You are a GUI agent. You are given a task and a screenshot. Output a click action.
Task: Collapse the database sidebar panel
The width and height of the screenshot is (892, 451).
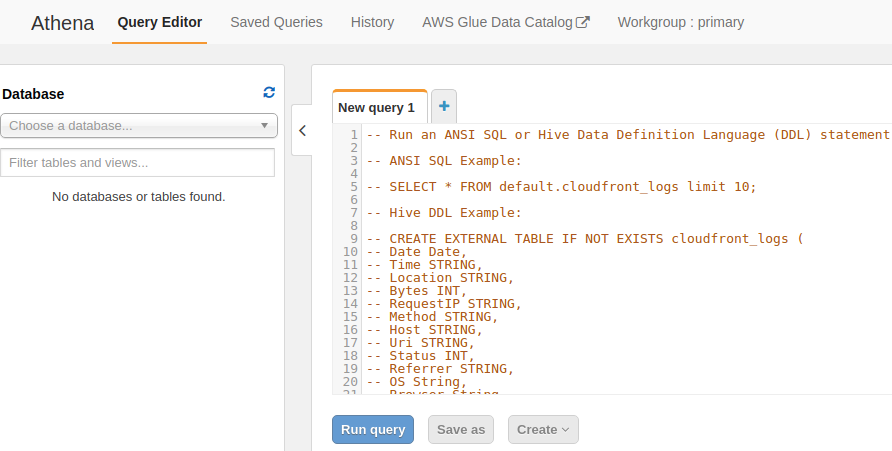[302, 130]
